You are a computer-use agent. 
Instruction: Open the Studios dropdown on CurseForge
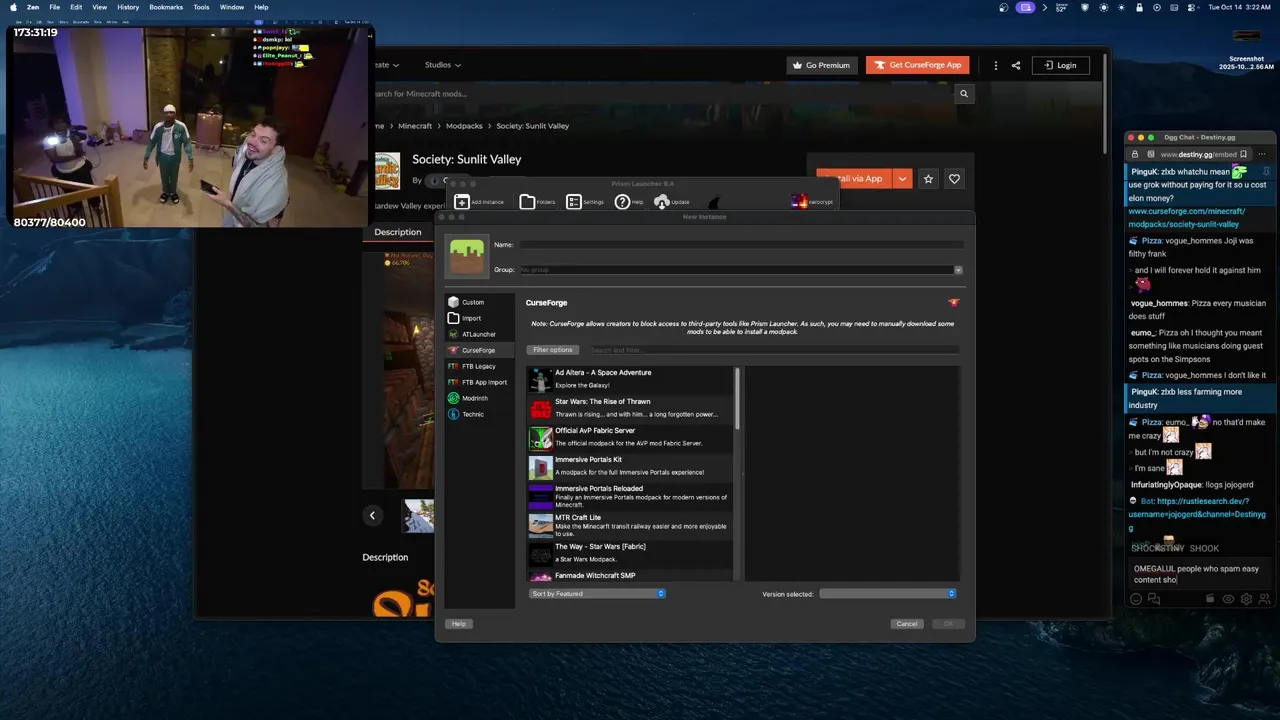pos(443,65)
